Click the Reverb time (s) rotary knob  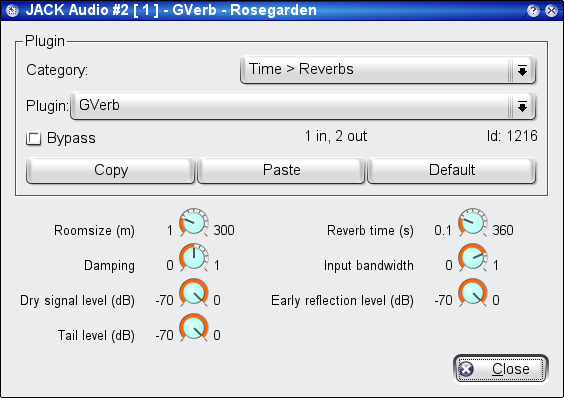(x=473, y=222)
